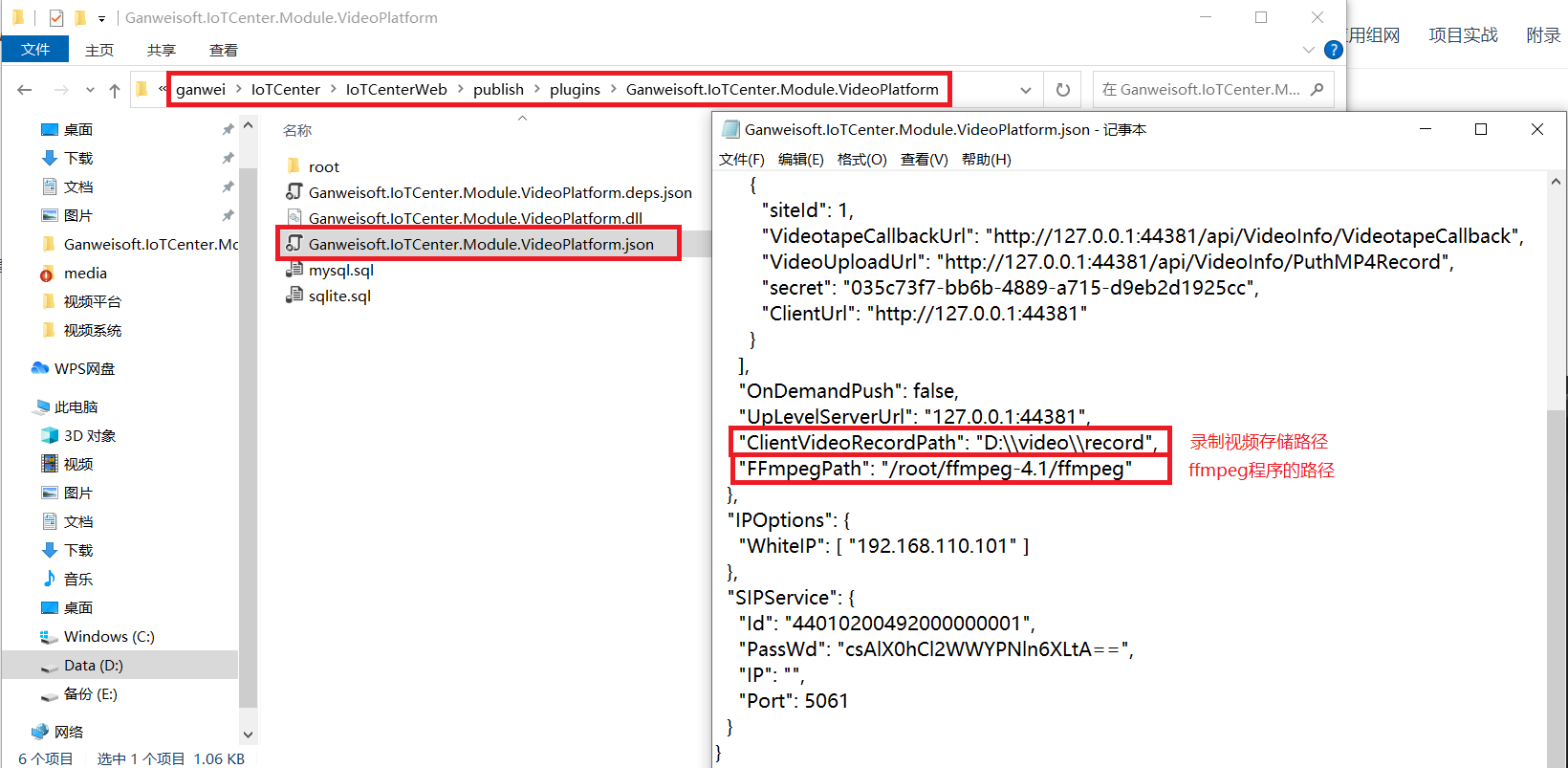Select the mysql.sql file icon
The image size is (1568, 768).
[x=294, y=270]
